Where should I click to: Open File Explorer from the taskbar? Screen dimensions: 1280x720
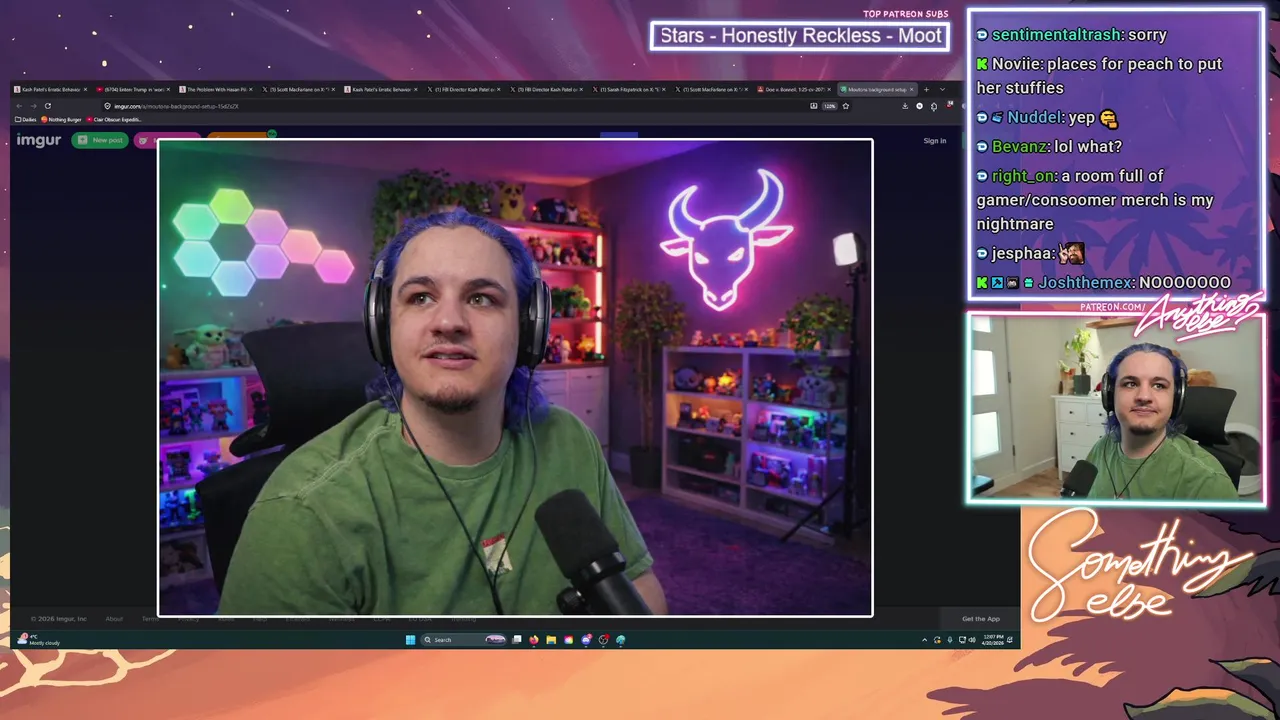551,640
